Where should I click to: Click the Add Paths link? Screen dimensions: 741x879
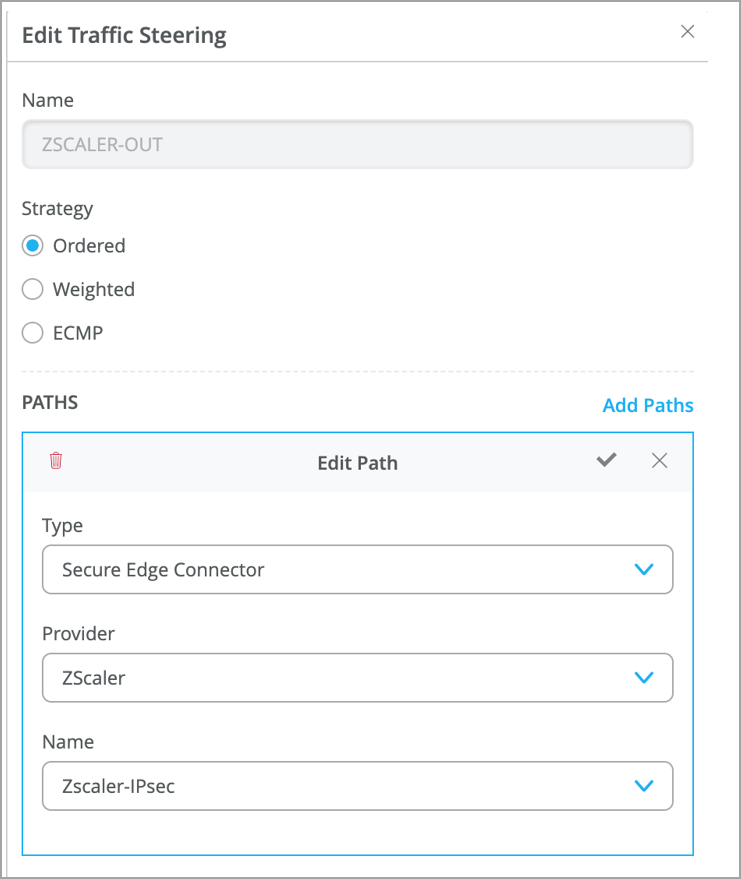tap(647, 405)
